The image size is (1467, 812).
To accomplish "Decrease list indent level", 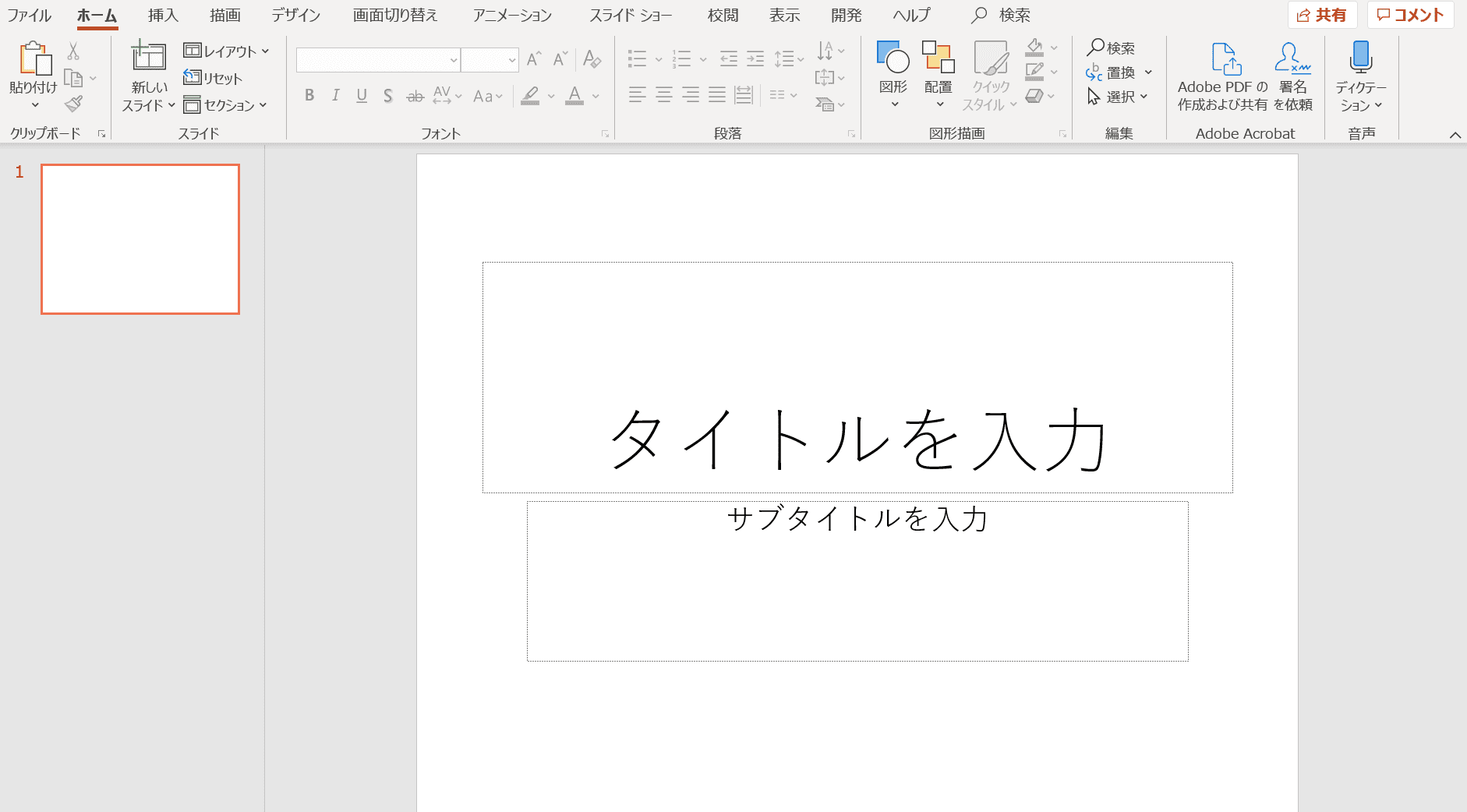I will [x=729, y=58].
